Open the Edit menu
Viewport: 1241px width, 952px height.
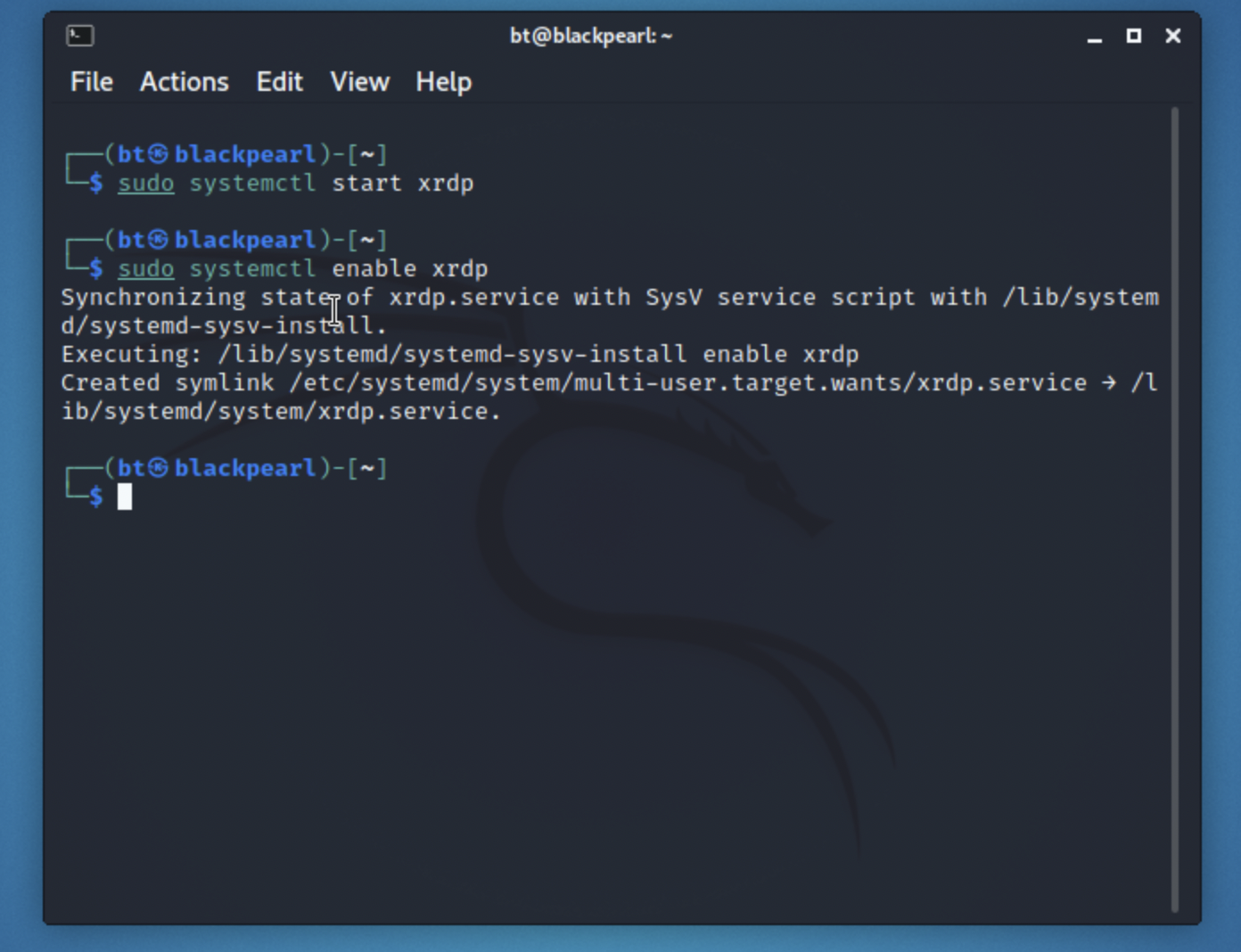point(279,82)
